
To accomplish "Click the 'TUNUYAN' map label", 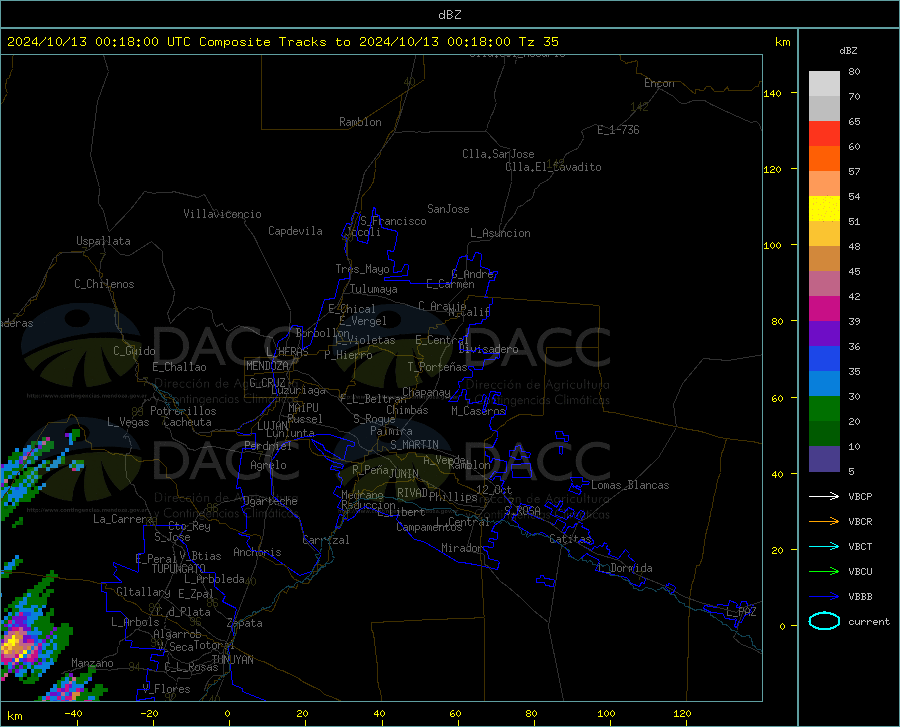I will pyautogui.click(x=232, y=660).
